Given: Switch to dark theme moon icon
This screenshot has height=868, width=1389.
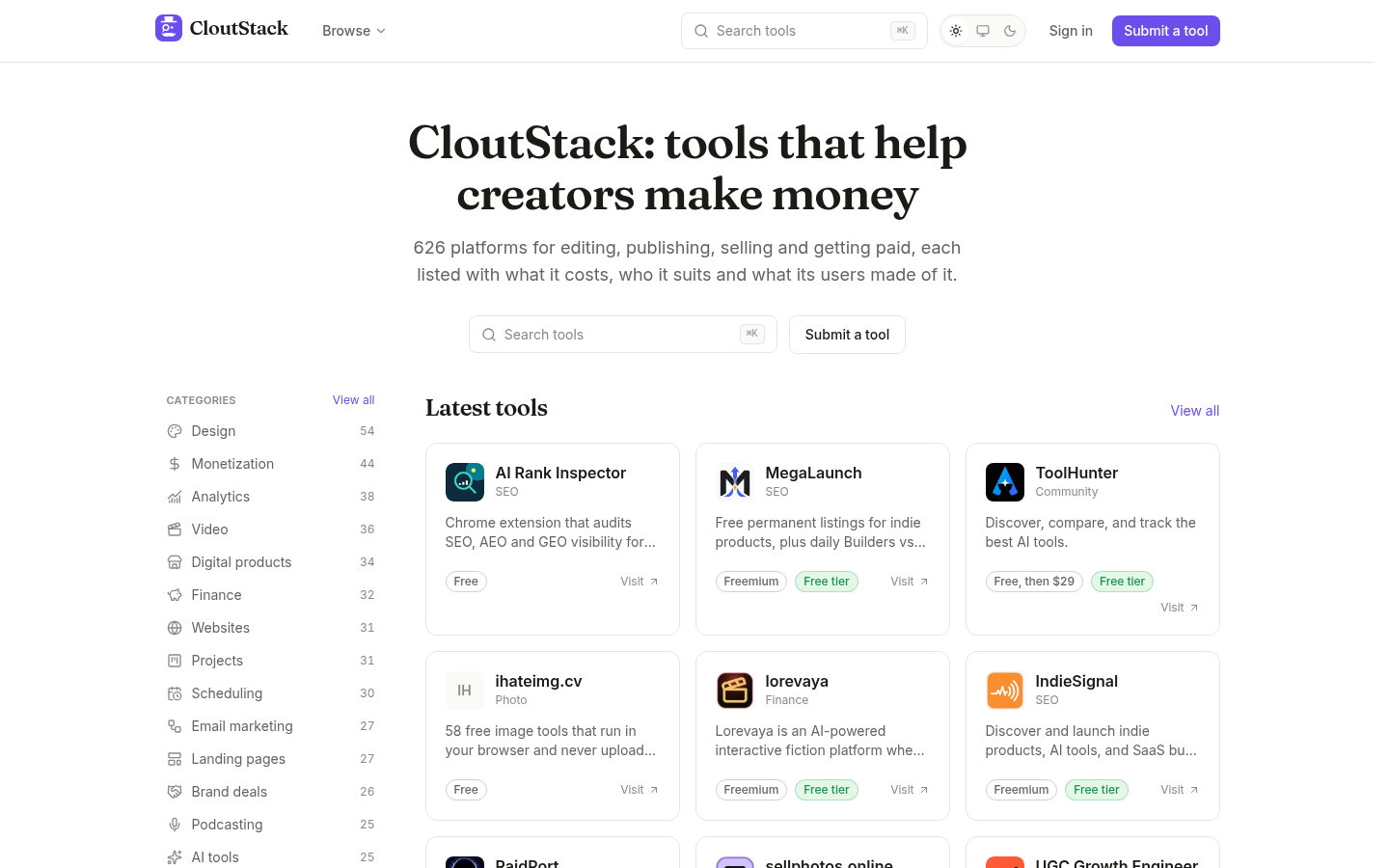Looking at the screenshot, I should click(x=1010, y=31).
